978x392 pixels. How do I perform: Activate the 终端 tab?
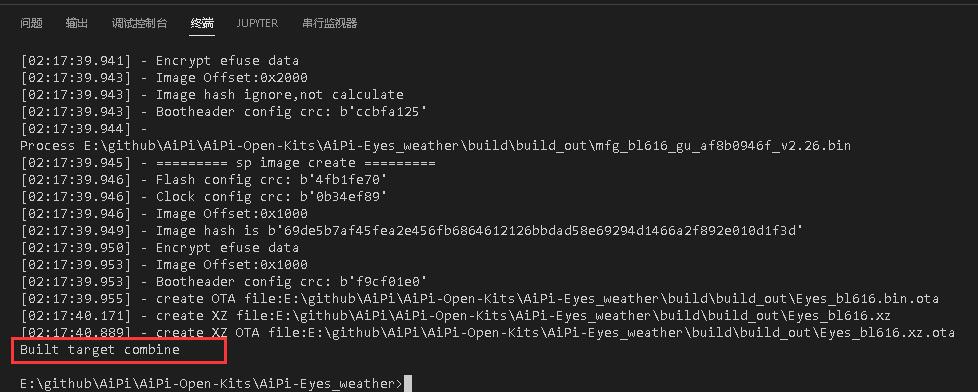click(x=202, y=23)
